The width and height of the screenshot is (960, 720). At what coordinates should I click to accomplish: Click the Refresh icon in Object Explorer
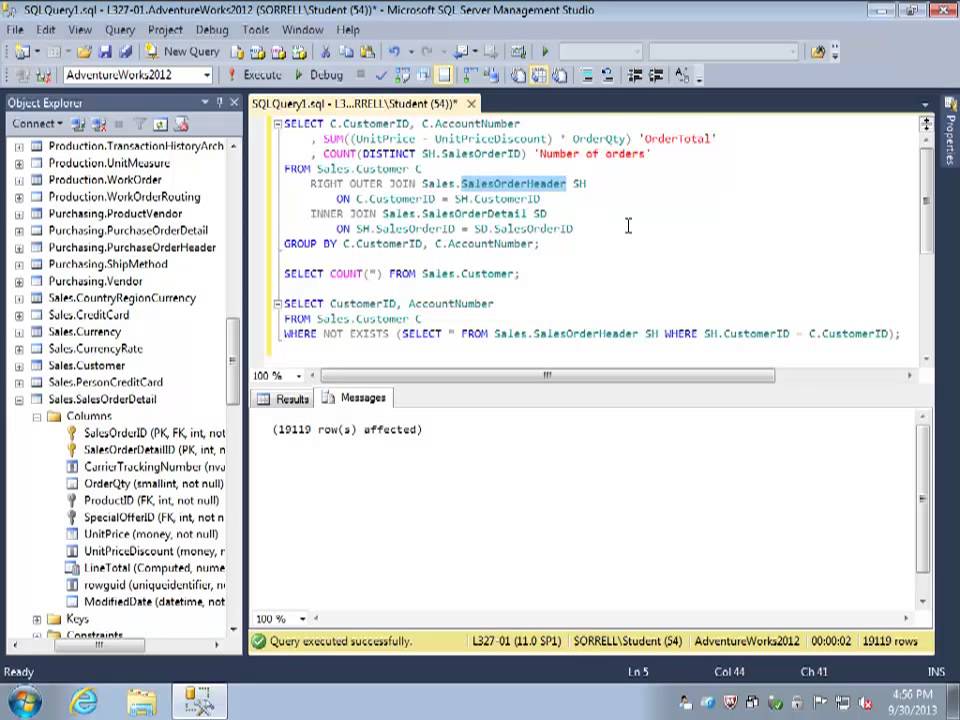click(160, 124)
